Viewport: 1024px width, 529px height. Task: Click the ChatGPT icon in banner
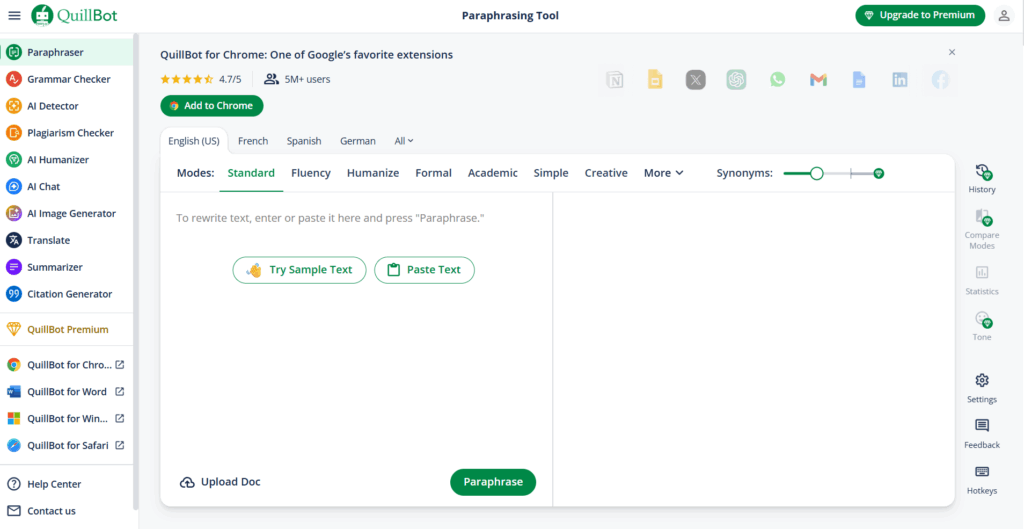tap(736, 80)
